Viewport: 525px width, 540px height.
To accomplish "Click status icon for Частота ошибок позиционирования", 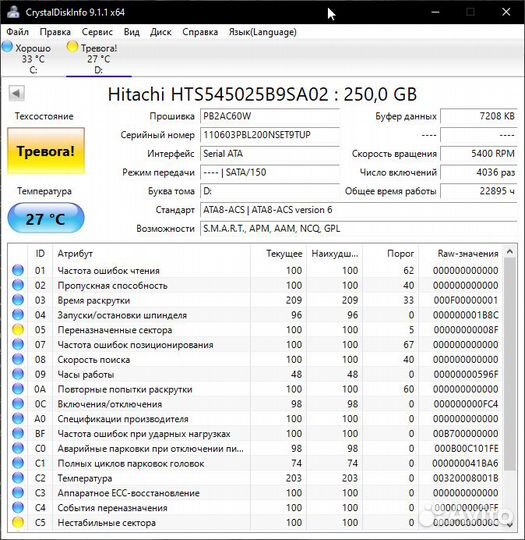I will pos(18,344).
